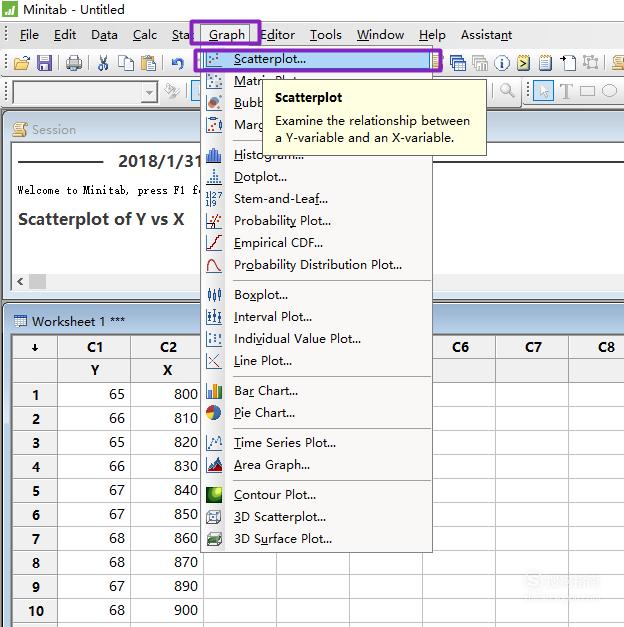The height and width of the screenshot is (627, 624).
Task: Open the File menu
Action: [29, 35]
